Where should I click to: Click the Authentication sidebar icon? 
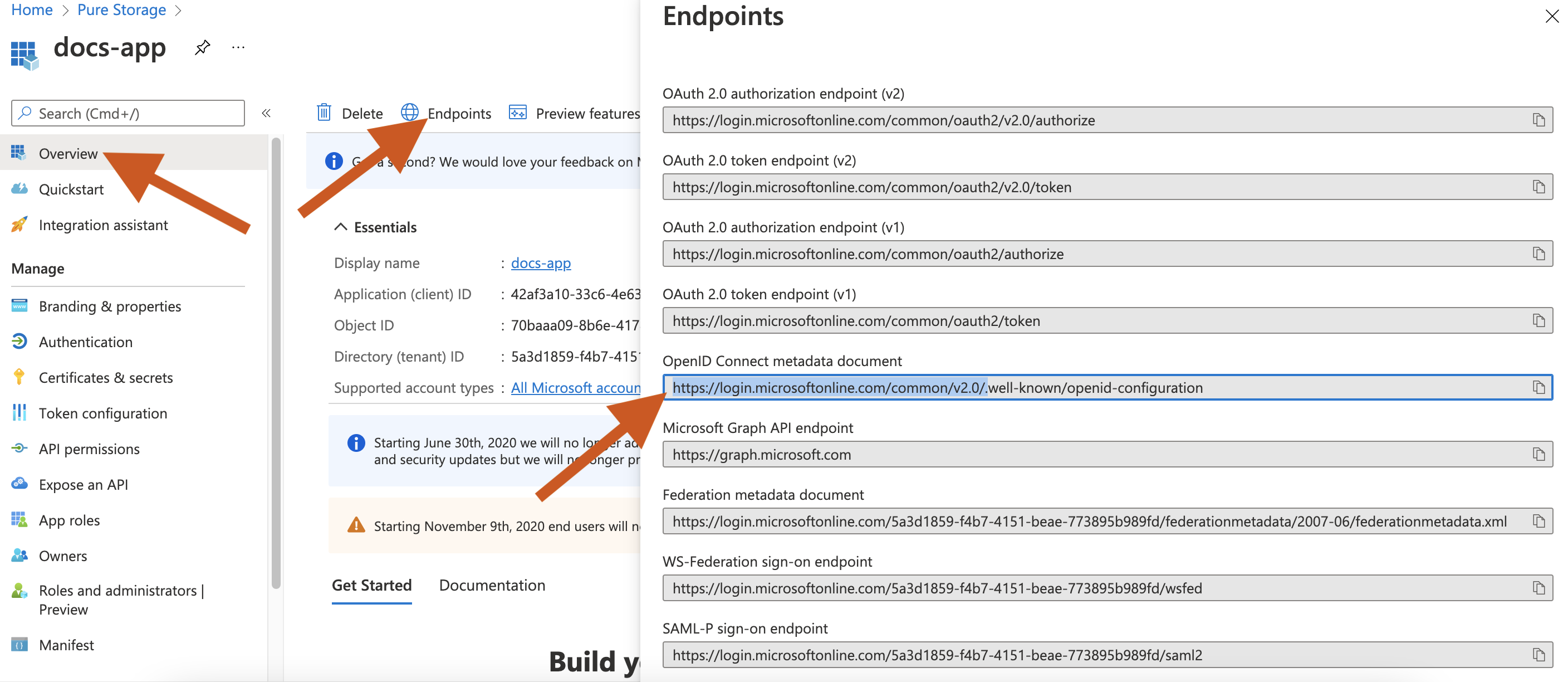tap(18, 341)
